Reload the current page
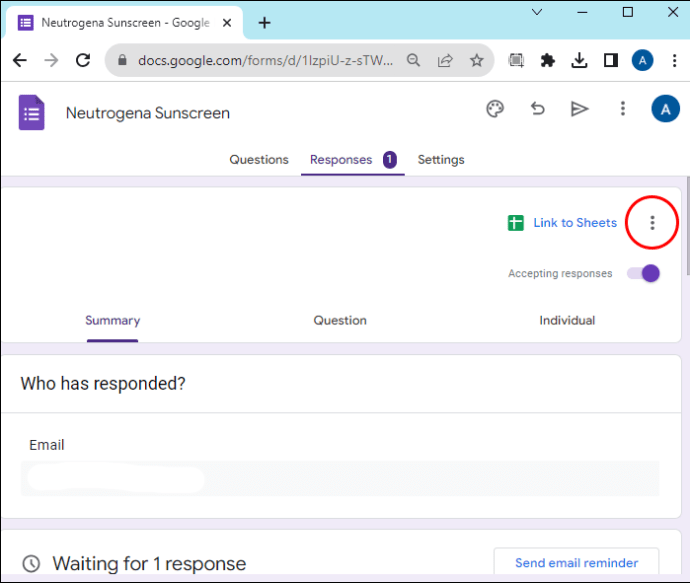 [83, 60]
